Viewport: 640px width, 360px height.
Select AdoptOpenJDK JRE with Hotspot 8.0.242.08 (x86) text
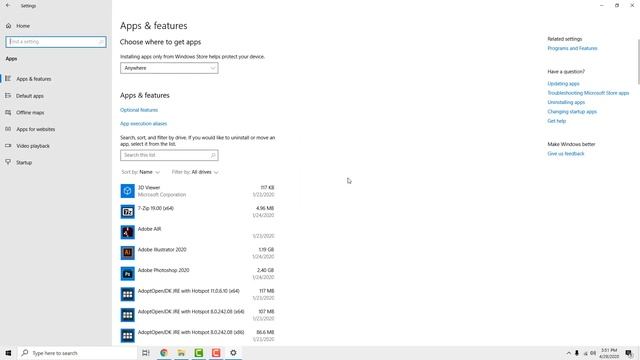click(x=191, y=332)
